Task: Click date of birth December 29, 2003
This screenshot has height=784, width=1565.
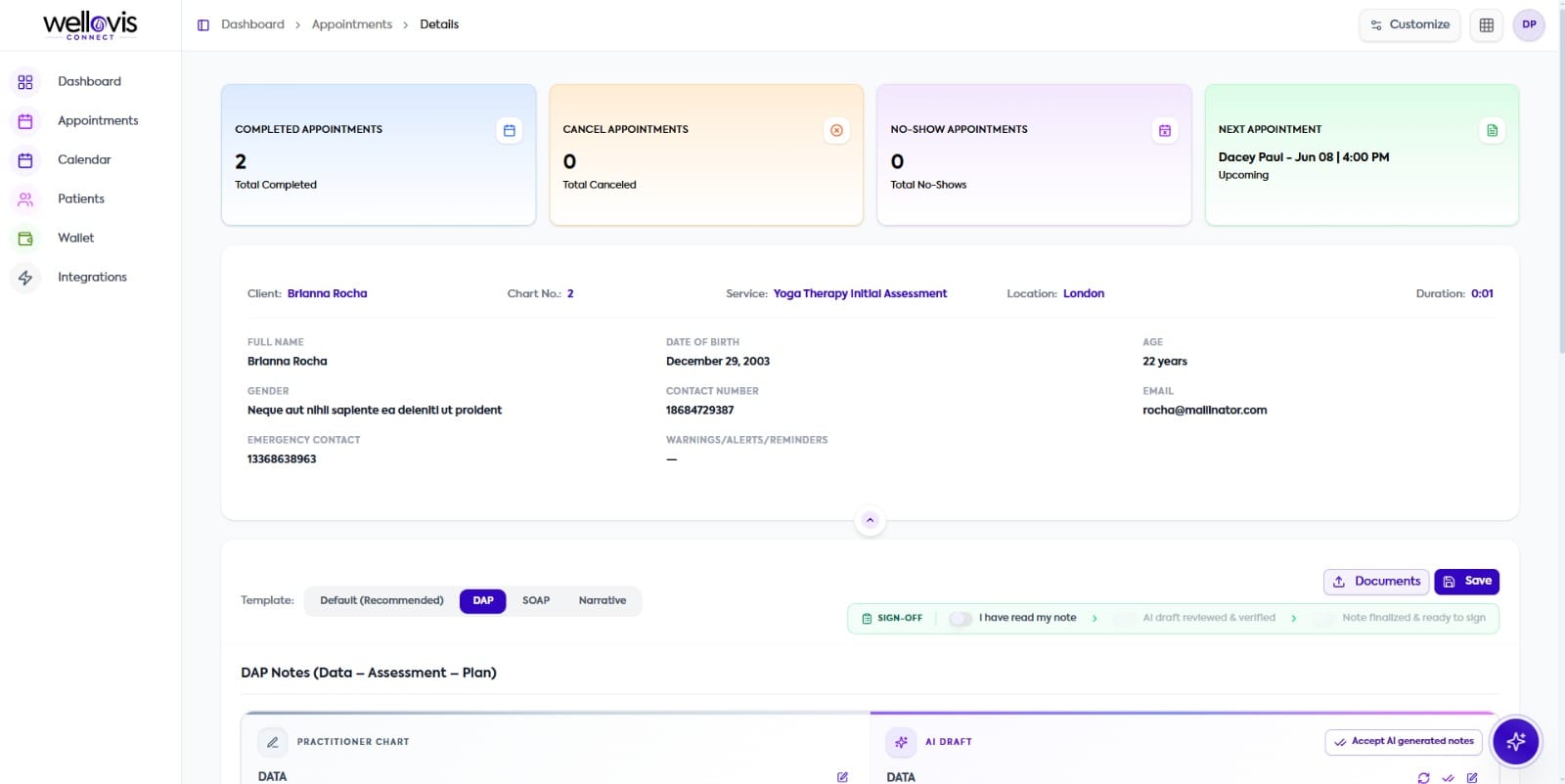Action: click(x=718, y=362)
